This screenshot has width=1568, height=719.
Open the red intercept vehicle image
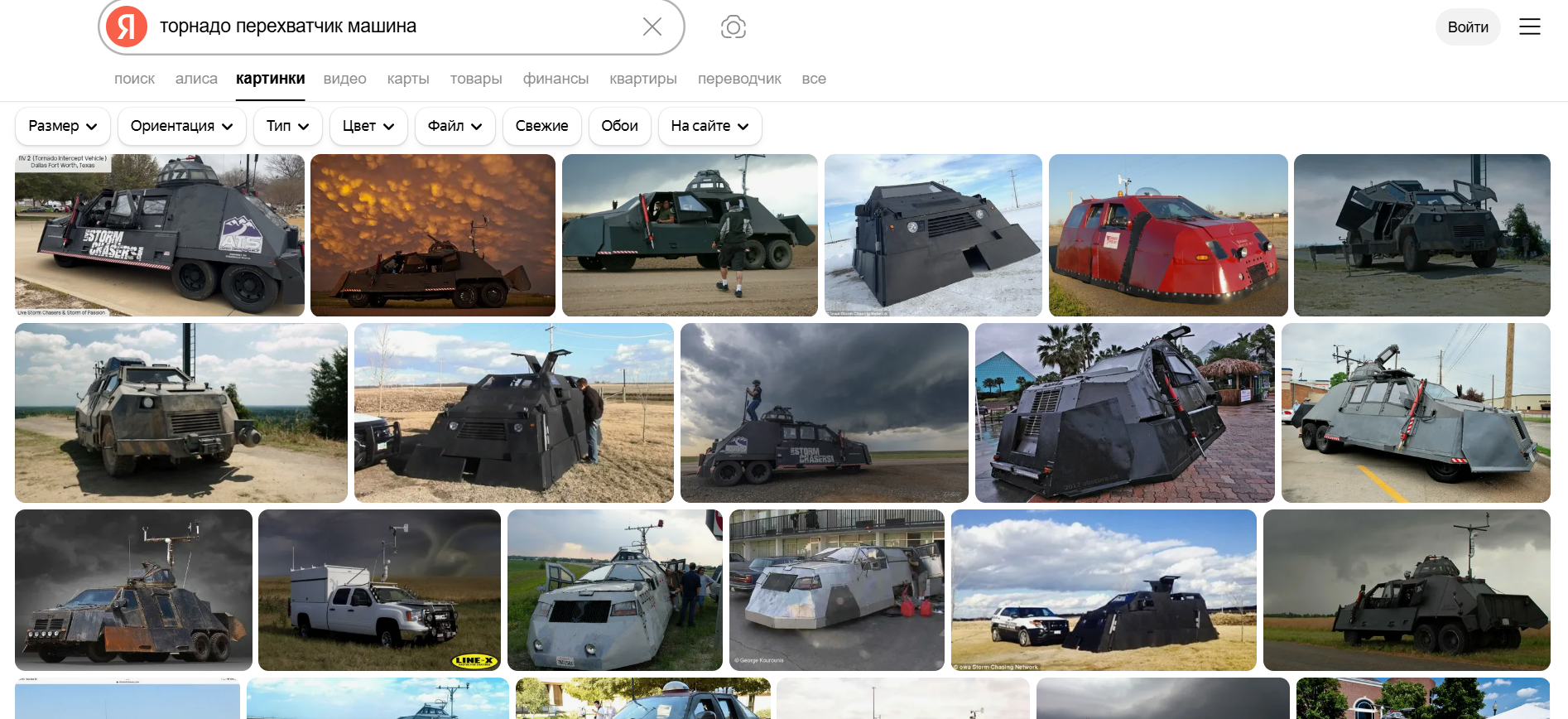1168,235
